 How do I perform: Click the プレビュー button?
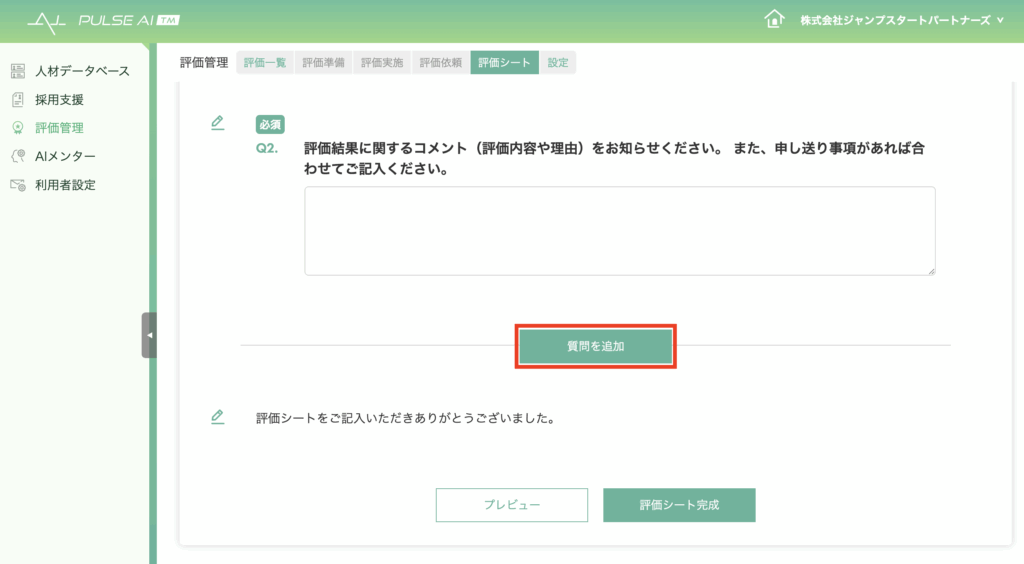(512, 505)
